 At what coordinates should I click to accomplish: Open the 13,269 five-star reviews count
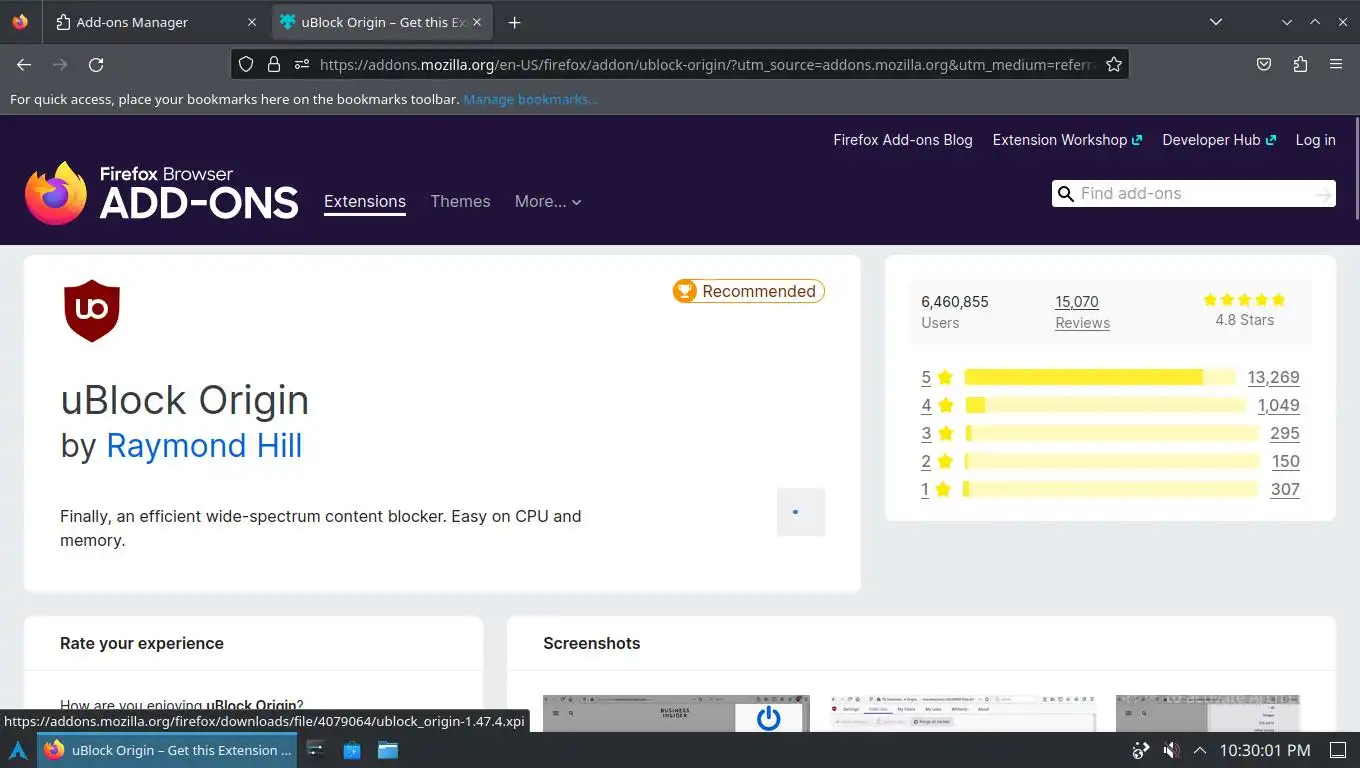1273,377
